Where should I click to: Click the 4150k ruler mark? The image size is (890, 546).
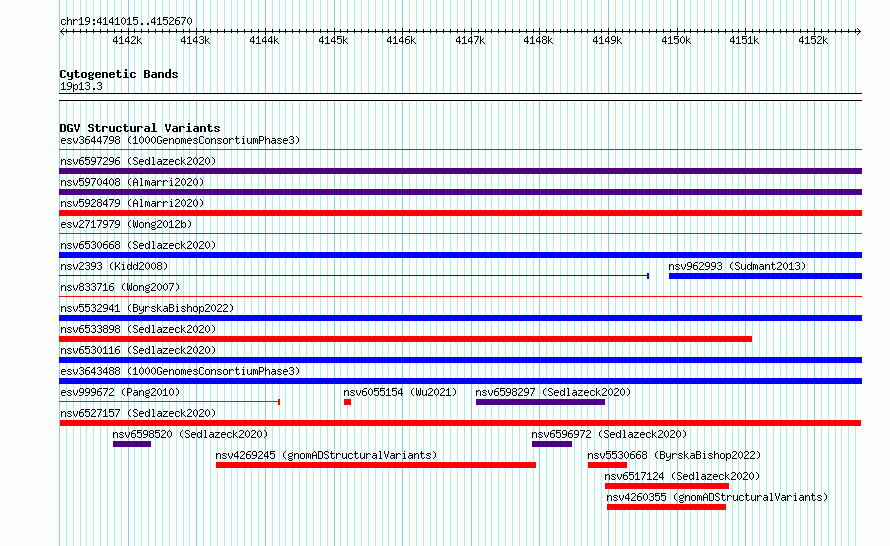pos(676,40)
